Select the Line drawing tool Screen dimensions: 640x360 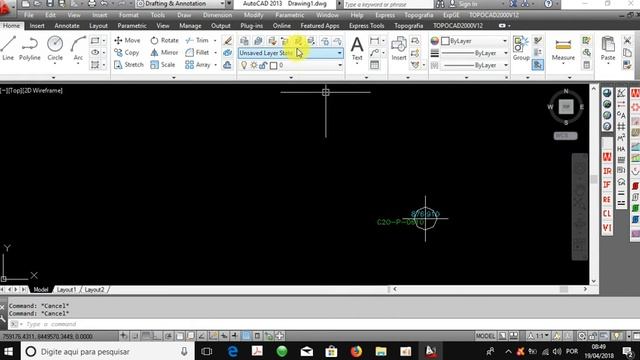click(x=8, y=48)
